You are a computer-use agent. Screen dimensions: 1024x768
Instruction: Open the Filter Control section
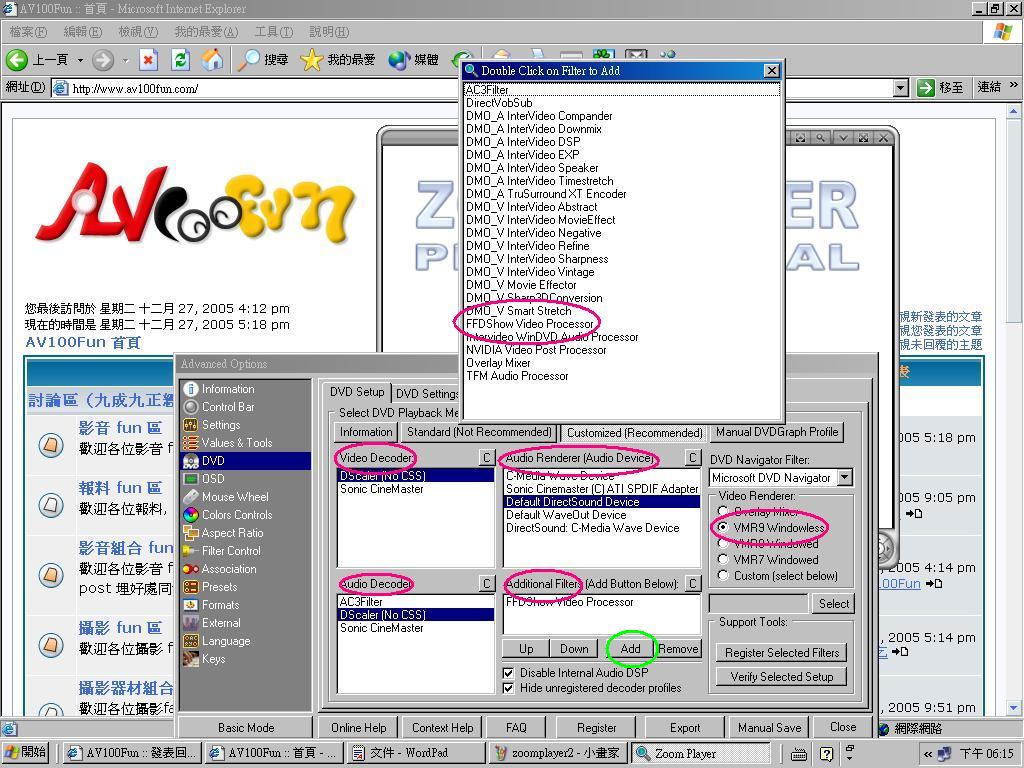tap(231, 551)
